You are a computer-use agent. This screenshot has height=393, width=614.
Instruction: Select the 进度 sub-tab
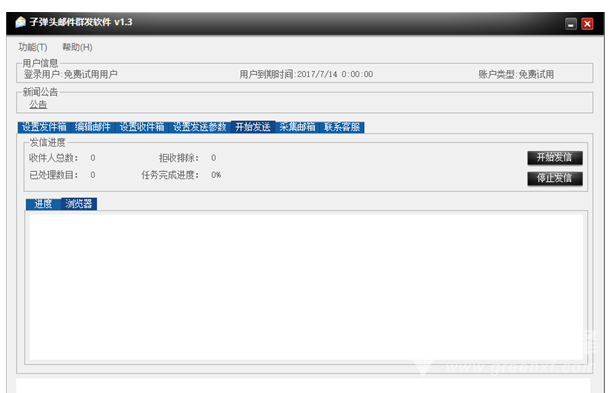[43, 204]
